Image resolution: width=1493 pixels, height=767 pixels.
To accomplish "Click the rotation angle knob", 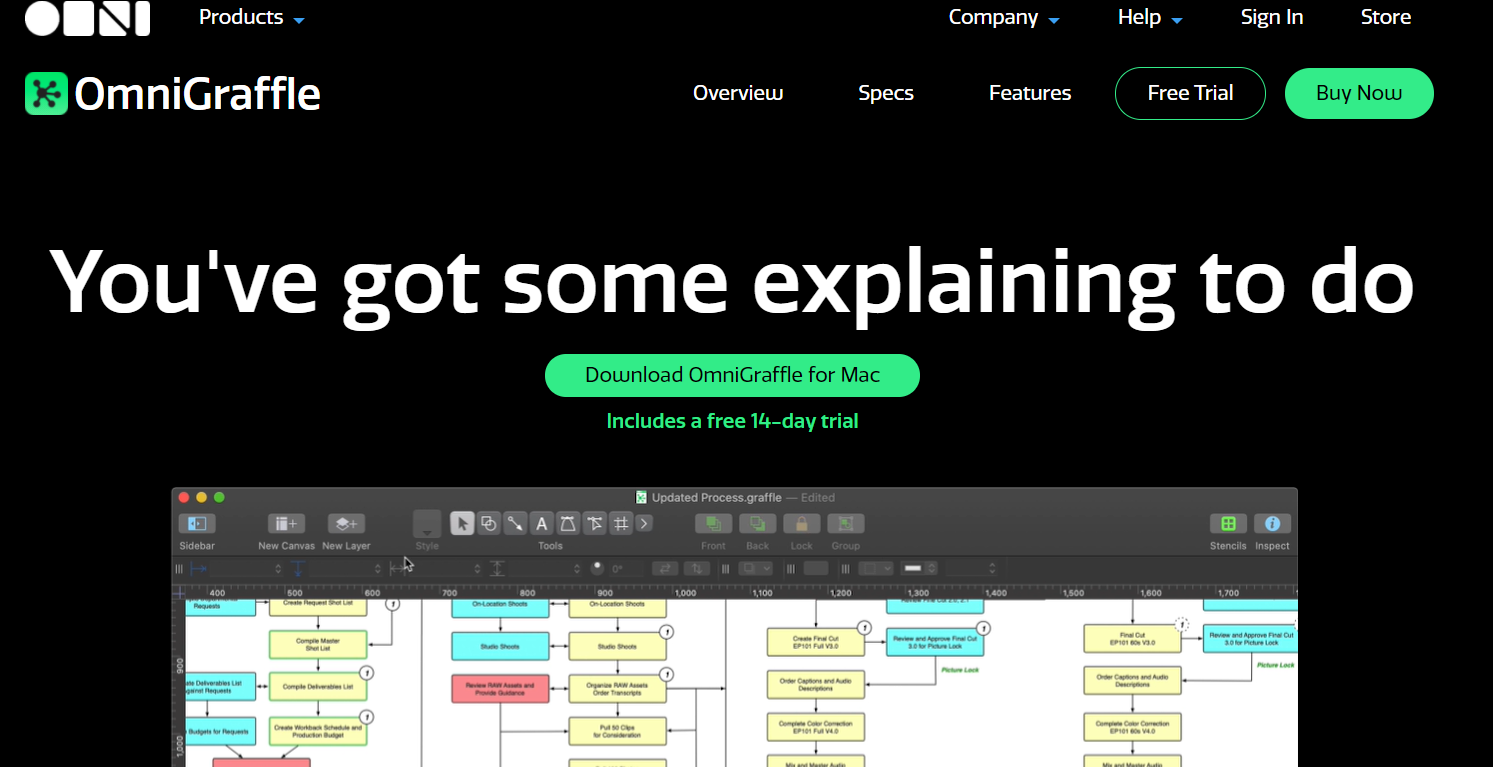I will click(598, 567).
